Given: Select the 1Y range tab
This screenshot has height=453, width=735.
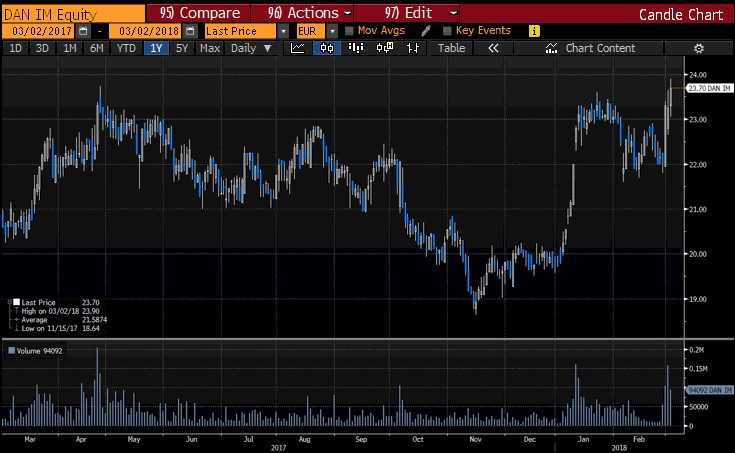Looking at the screenshot, I should [156, 48].
